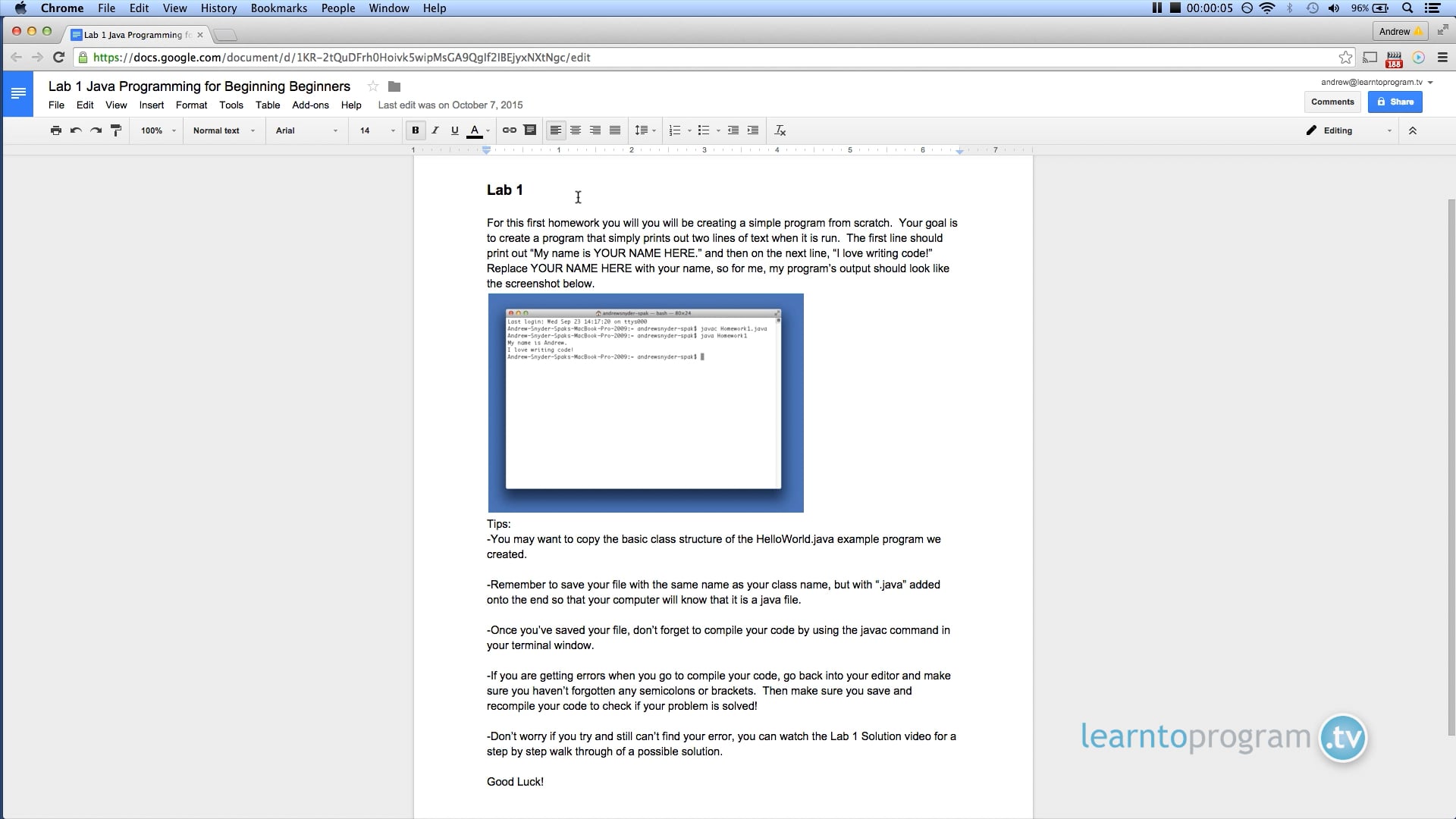Set center alignment
Screen dimensions: 1456x819
(576, 130)
